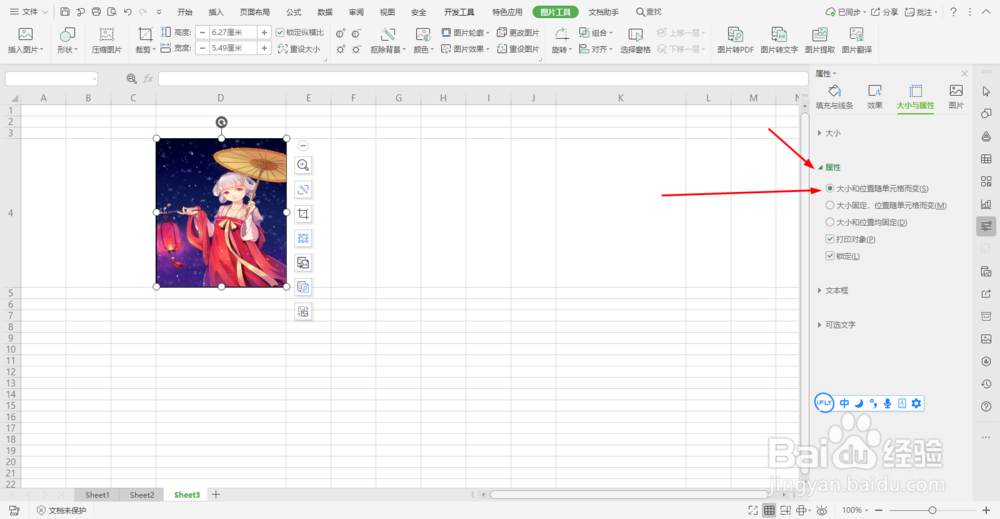The width and height of the screenshot is (1000, 519).
Task: Add a new sheet with plus button
Action: (216, 494)
